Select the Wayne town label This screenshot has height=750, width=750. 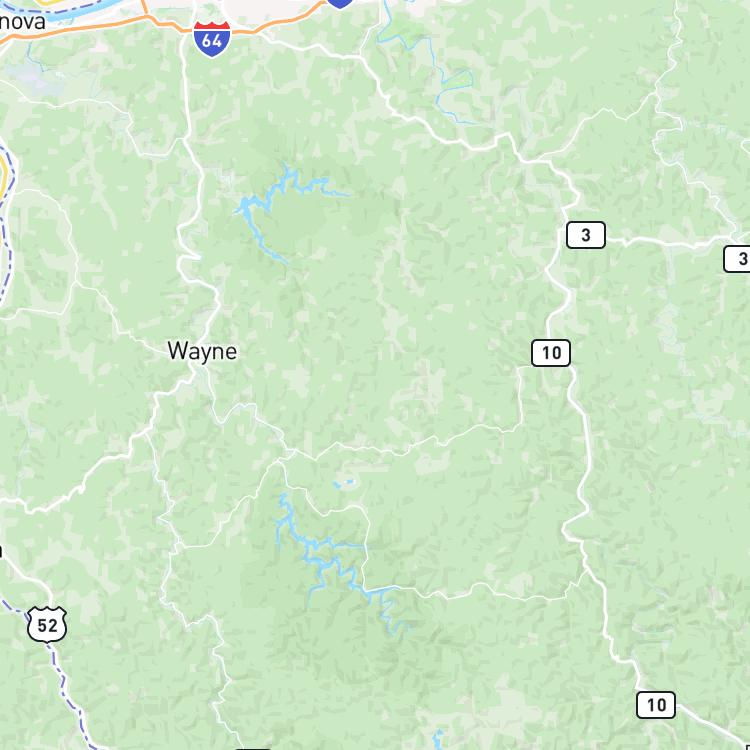point(202,352)
